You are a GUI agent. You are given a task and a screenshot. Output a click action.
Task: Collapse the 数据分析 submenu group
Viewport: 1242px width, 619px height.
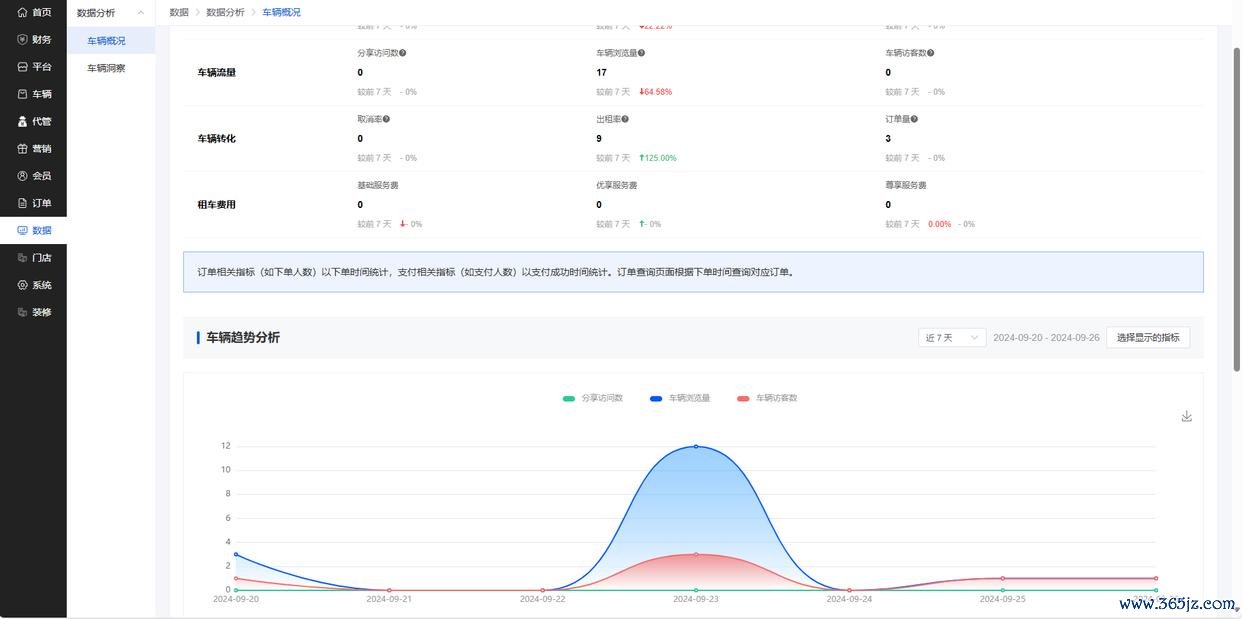pos(111,13)
